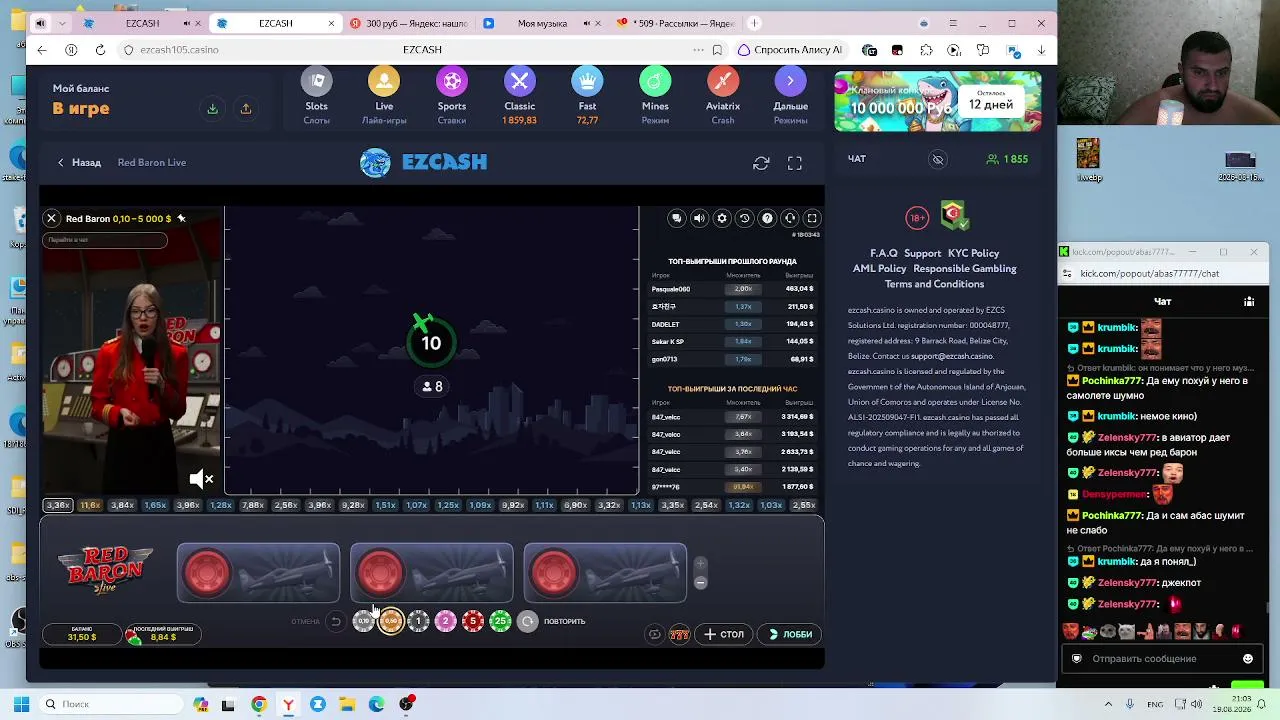Open the game history clock icon

(744, 218)
